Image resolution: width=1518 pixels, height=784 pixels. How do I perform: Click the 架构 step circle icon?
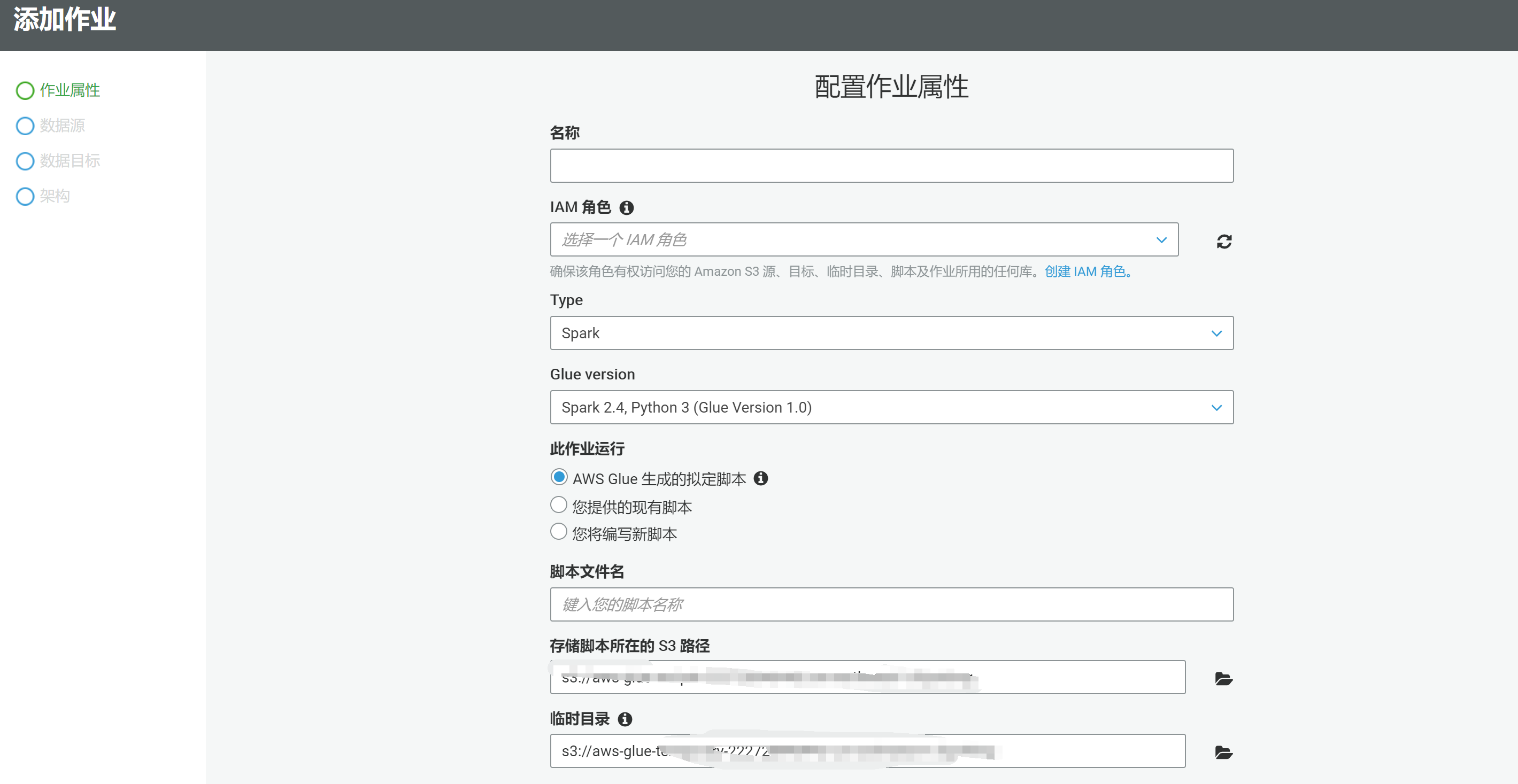(25, 196)
